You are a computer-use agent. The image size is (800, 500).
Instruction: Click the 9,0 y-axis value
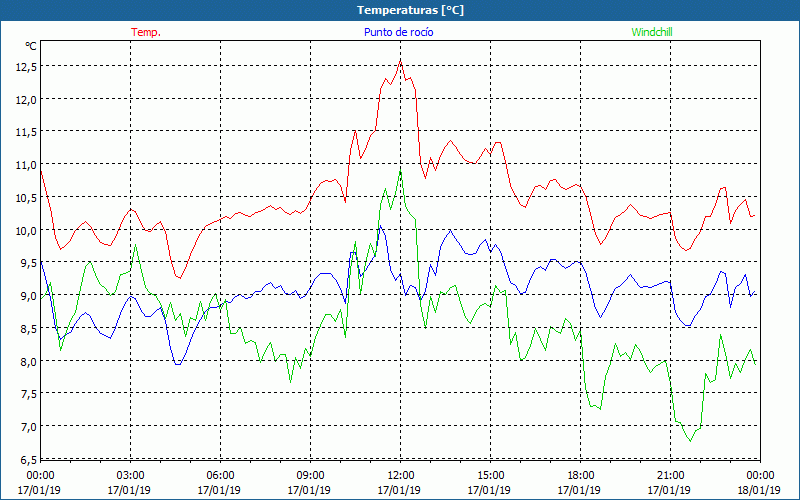[x=29, y=296]
